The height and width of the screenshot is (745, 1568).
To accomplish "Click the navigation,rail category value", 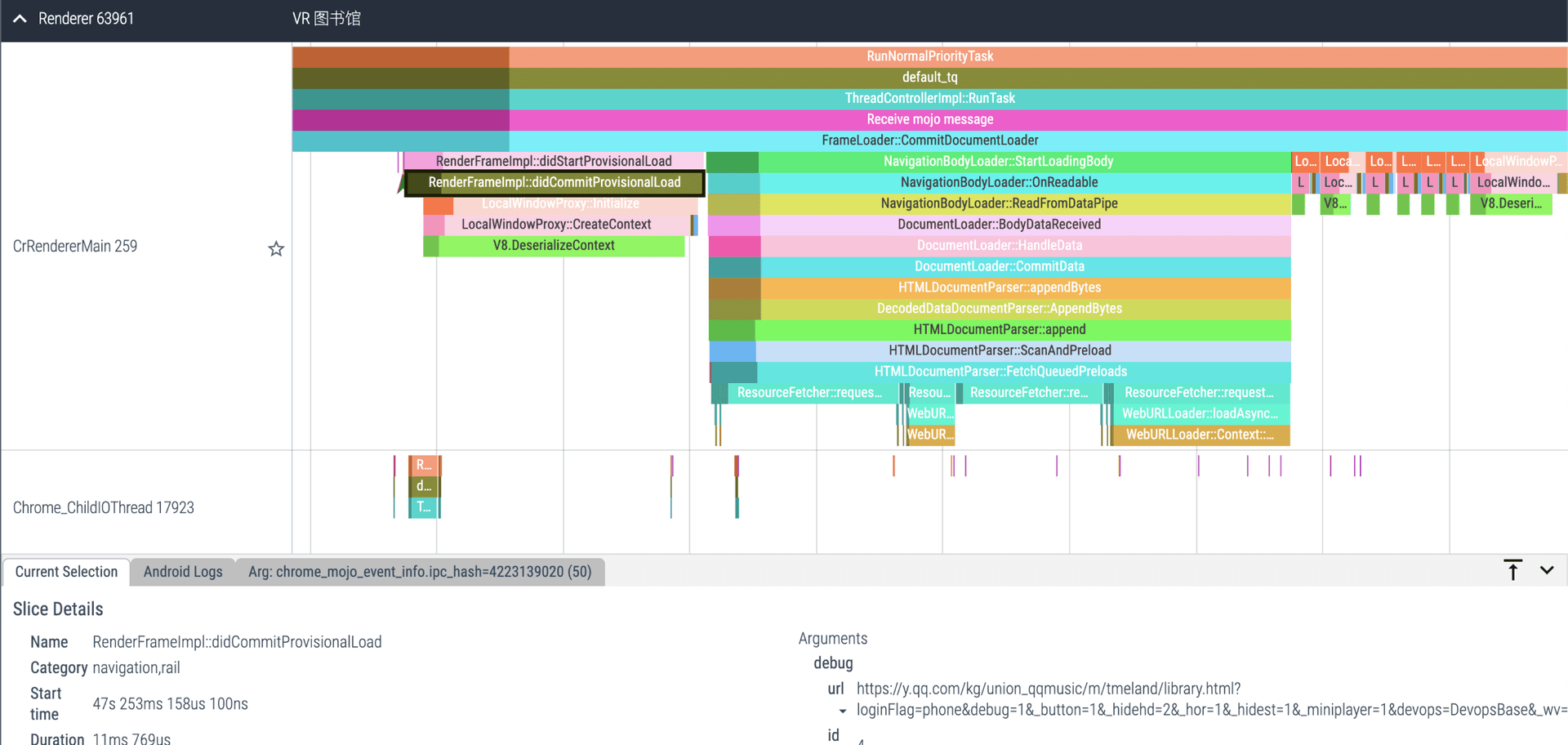I will (136, 668).
